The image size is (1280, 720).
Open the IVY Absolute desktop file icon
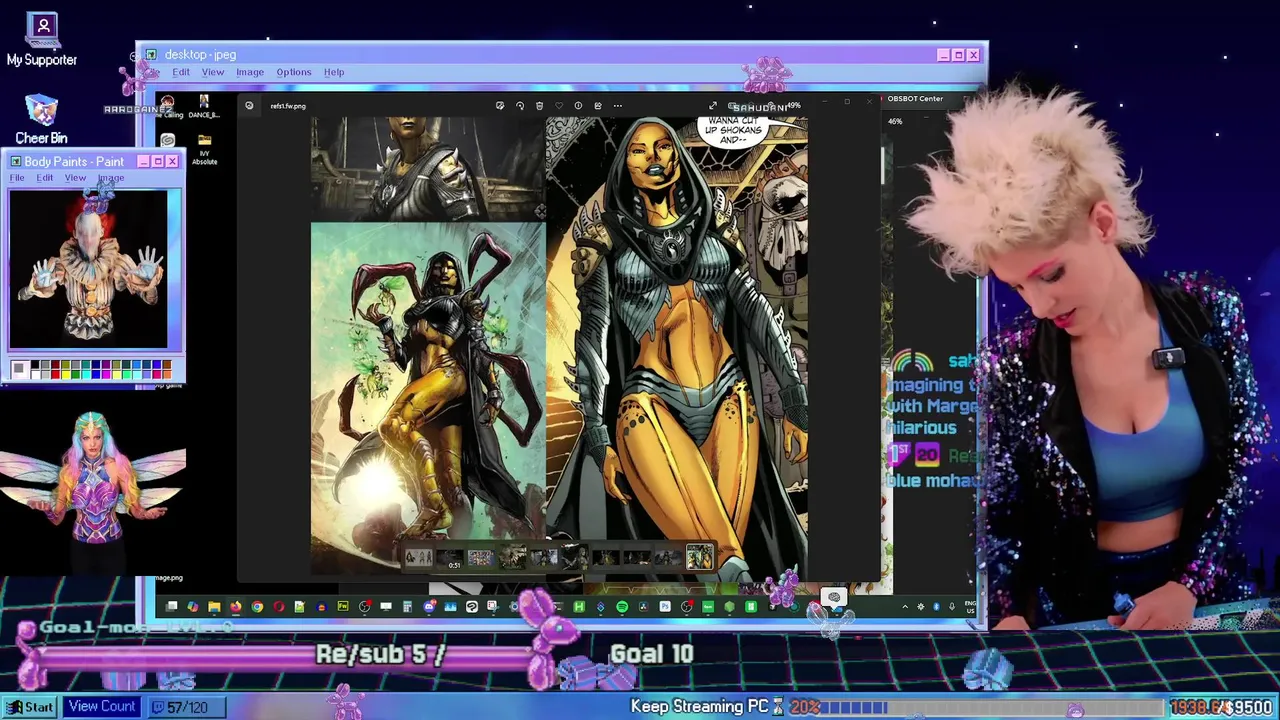(x=204, y=149)
